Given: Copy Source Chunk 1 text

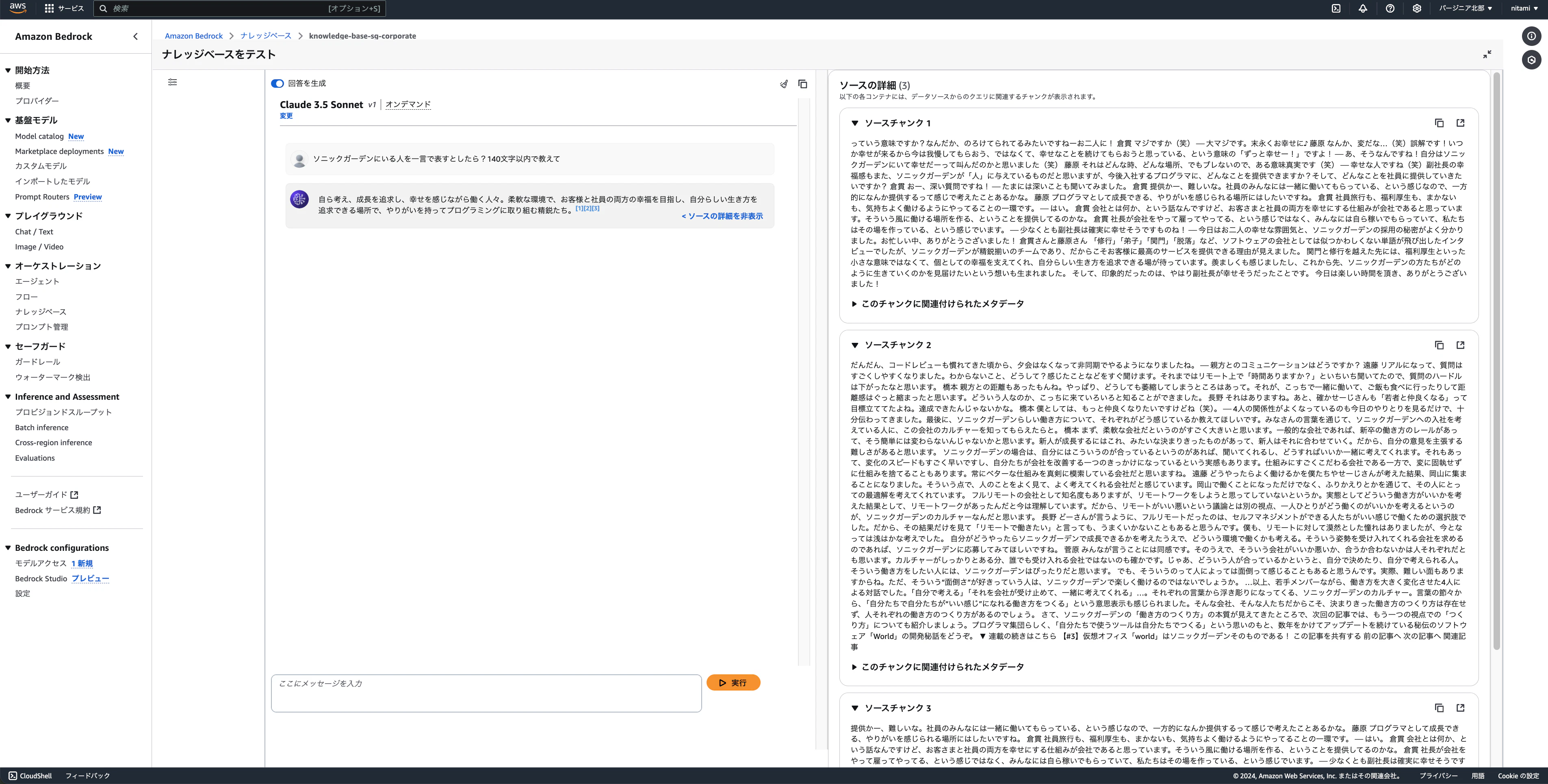Looking at the screenshot, I should (1439, 123).
